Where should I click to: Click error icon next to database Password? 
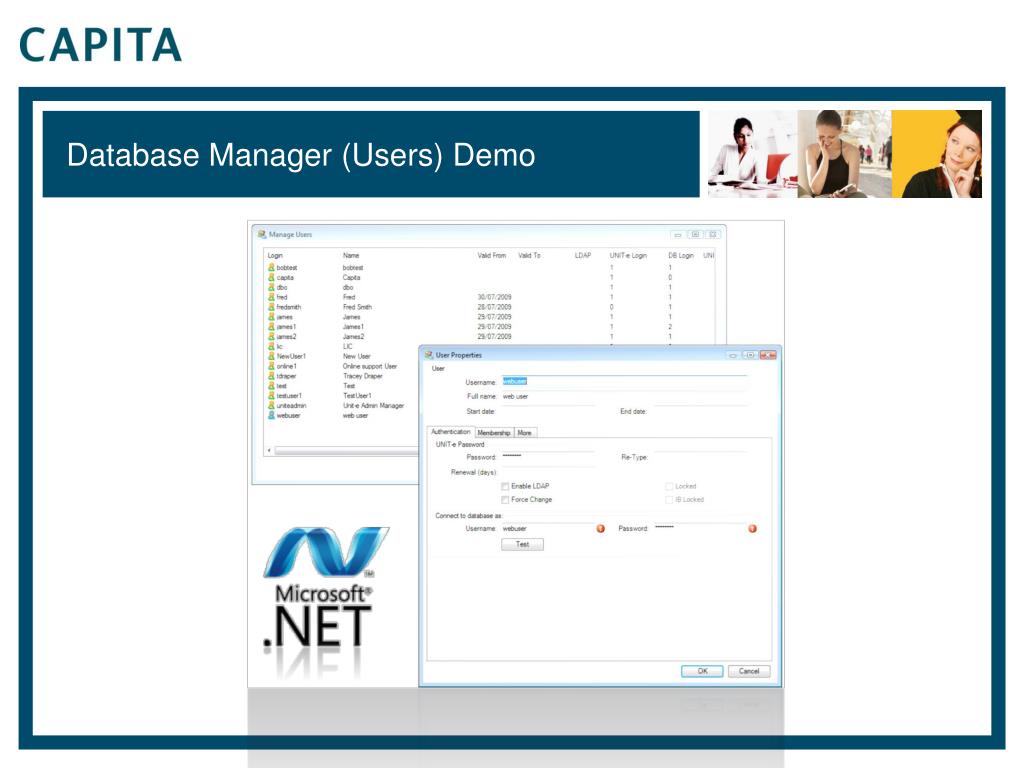pyautogui.click(x=752, y=528)
